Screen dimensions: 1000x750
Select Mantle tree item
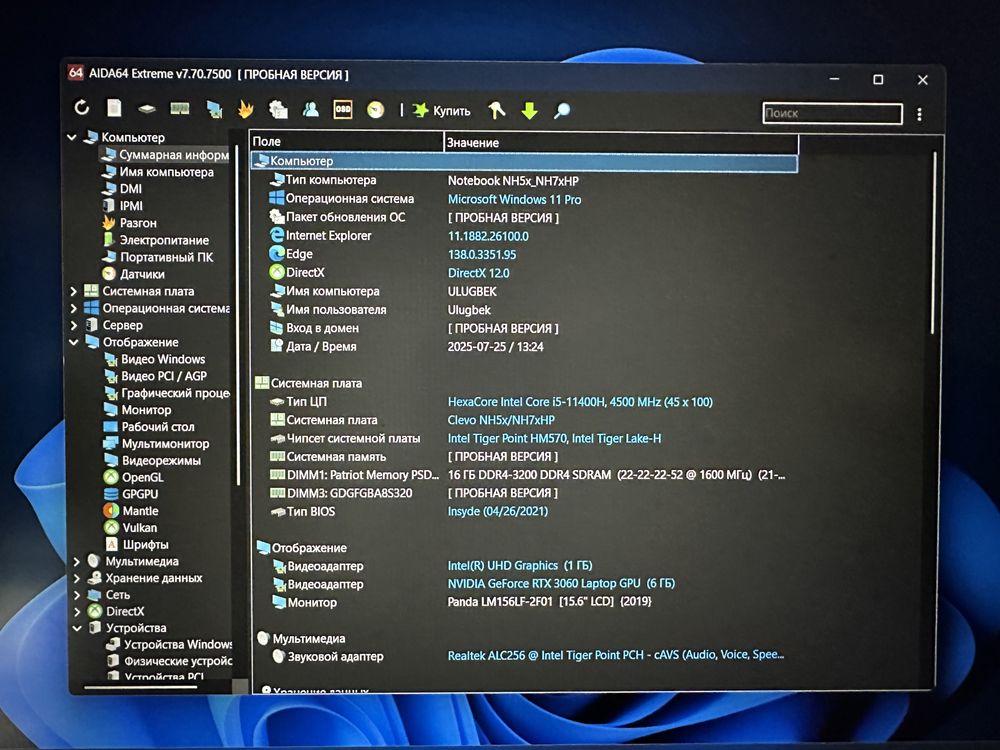[x=131, y=511]
